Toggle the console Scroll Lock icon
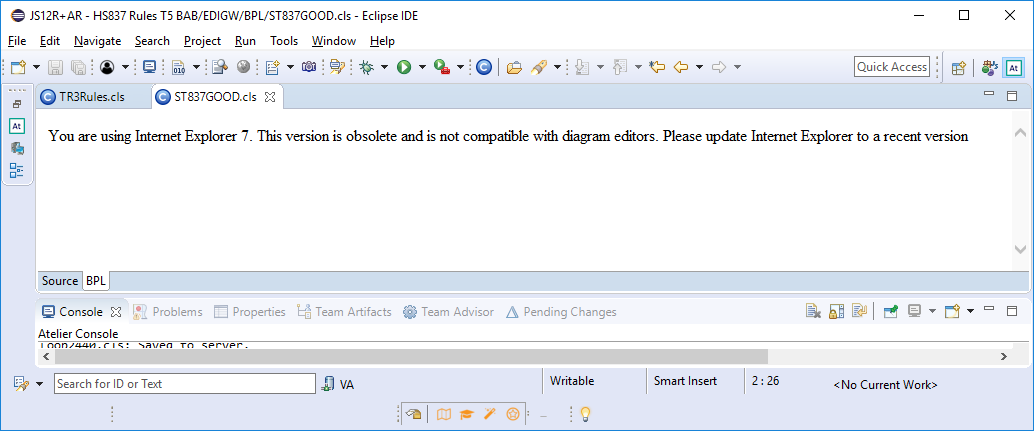 click(x=837, y=311)
